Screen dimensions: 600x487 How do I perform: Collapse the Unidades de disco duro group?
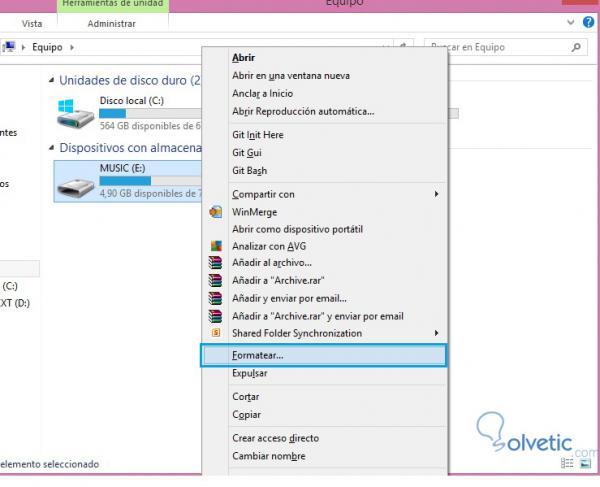coord(51,80)
